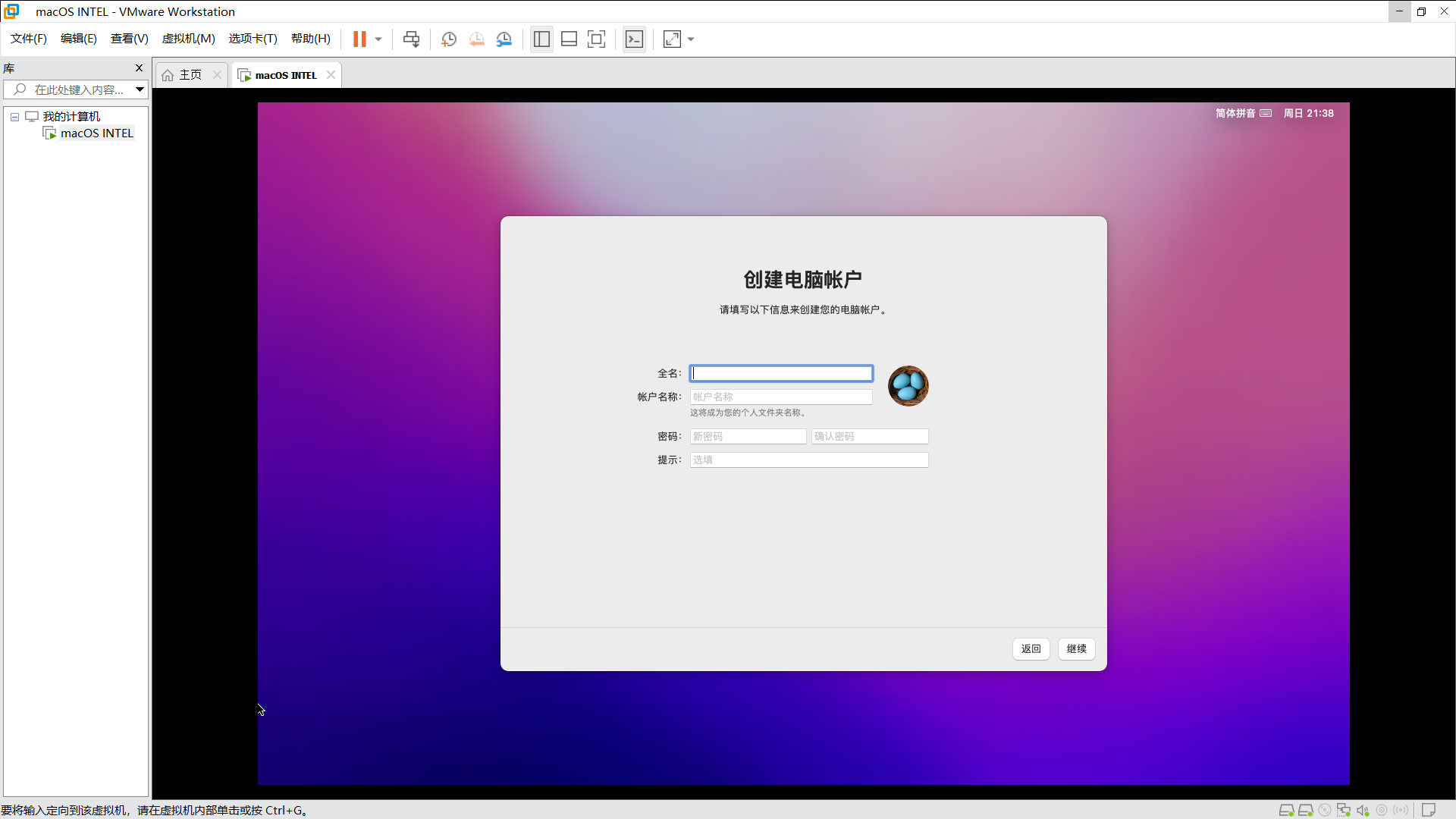Click the sound card status icon
Viewport: 1456px width, 819px height.
(x=1363, y=810)
